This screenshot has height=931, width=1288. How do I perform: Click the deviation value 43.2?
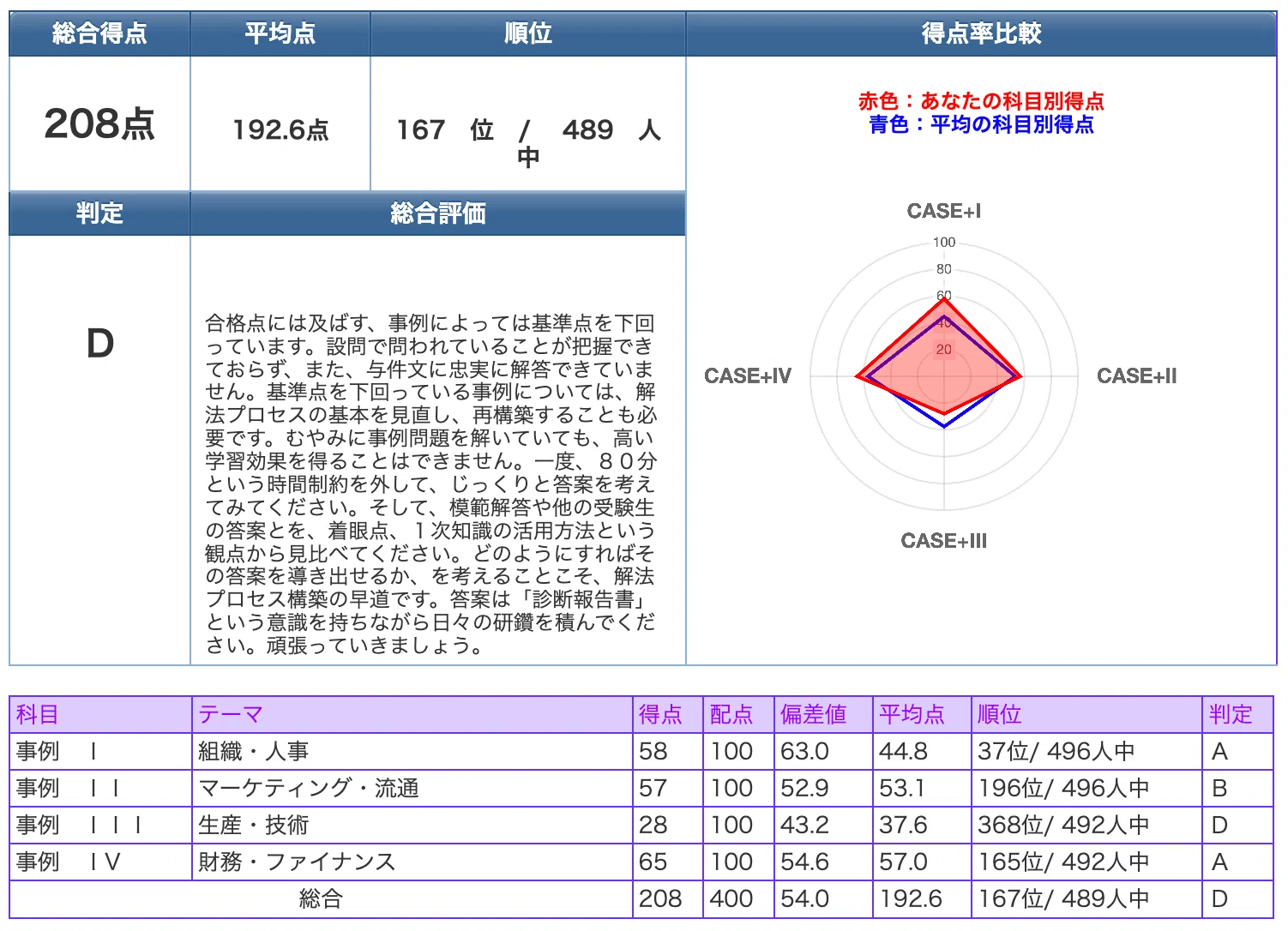tap(823, 825)
